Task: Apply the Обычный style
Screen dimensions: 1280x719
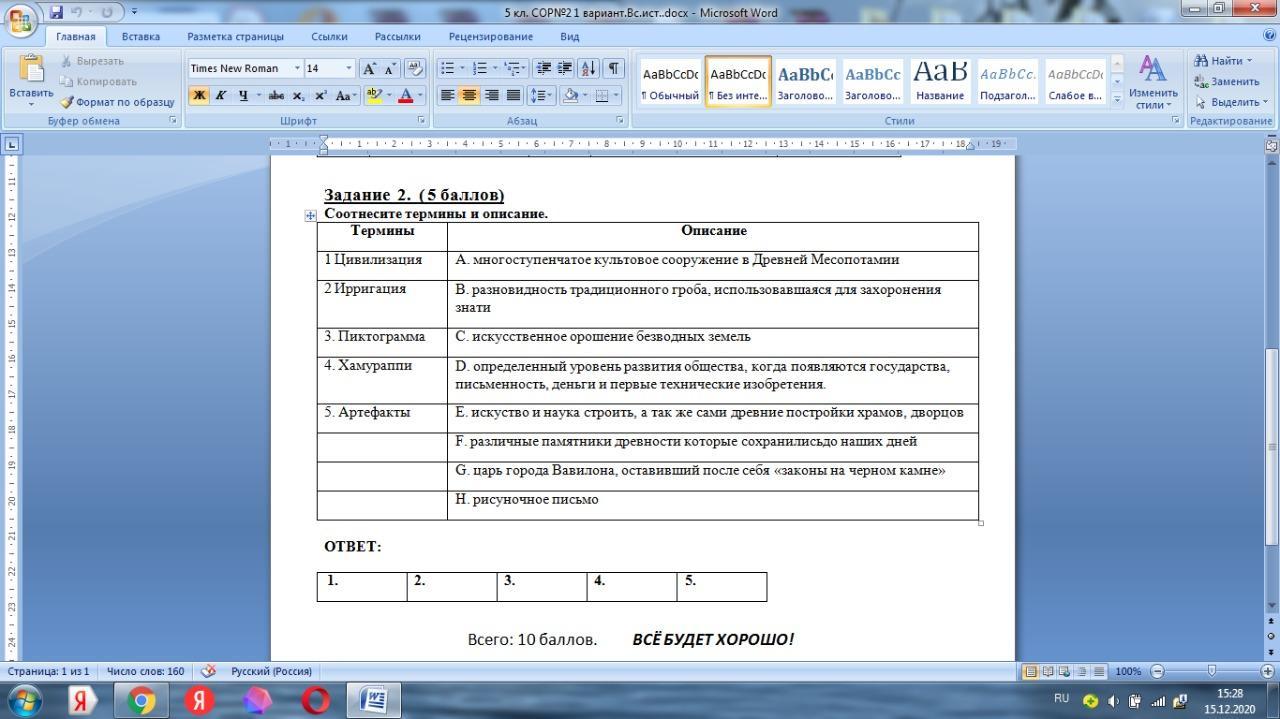Action: tap(670, 81)
